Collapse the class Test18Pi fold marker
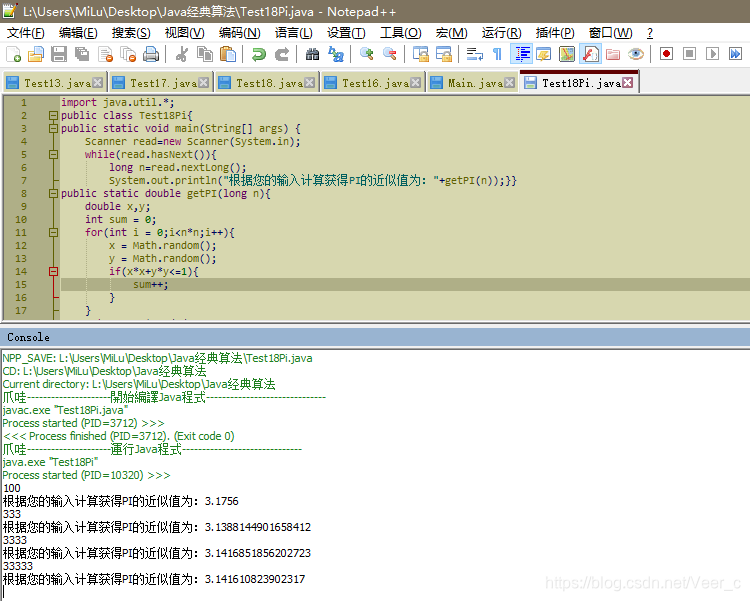This screenshot has width=750, height=601. [53, 115]
